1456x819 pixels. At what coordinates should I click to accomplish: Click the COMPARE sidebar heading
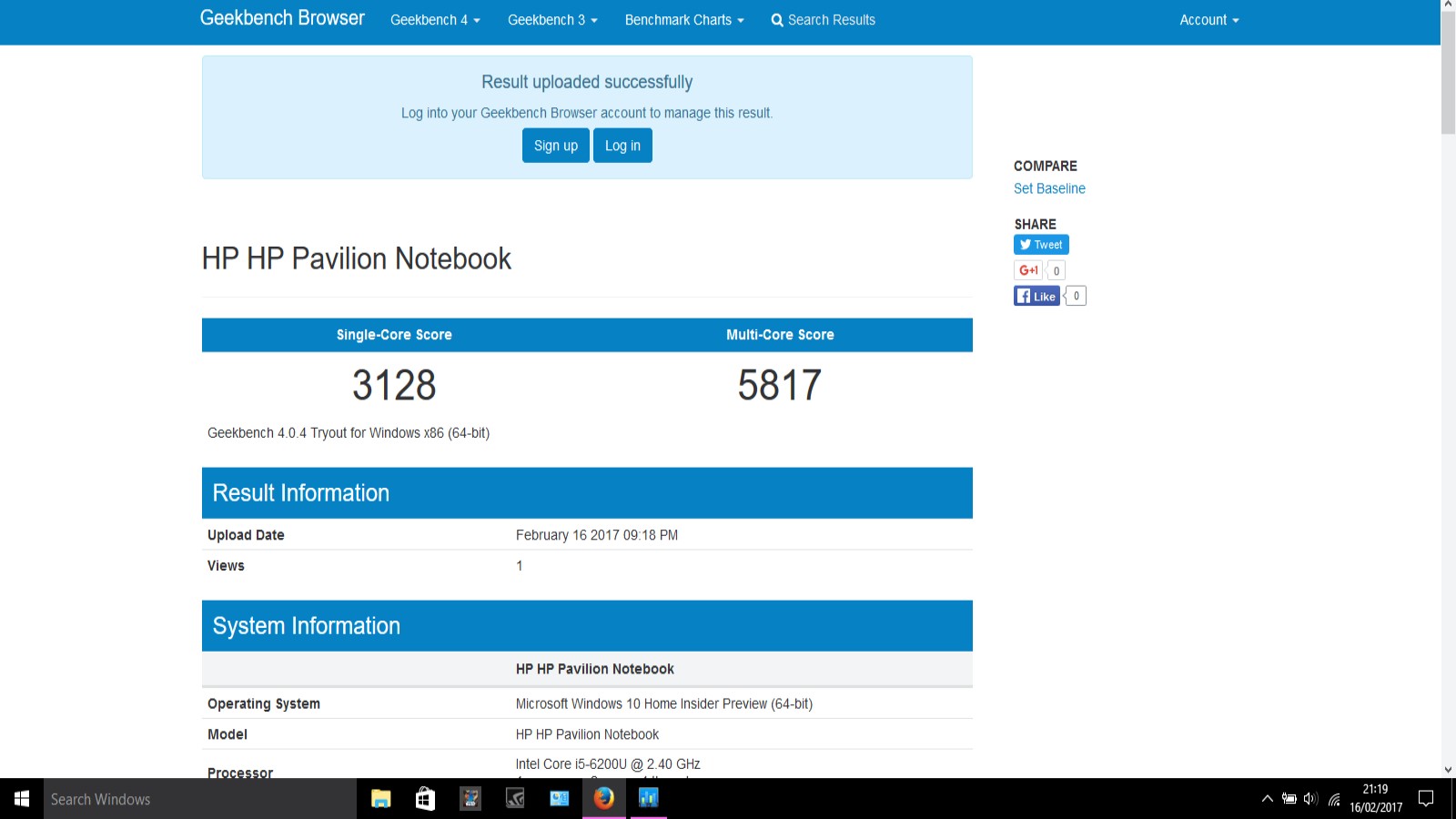click(x=1046, y=166)
